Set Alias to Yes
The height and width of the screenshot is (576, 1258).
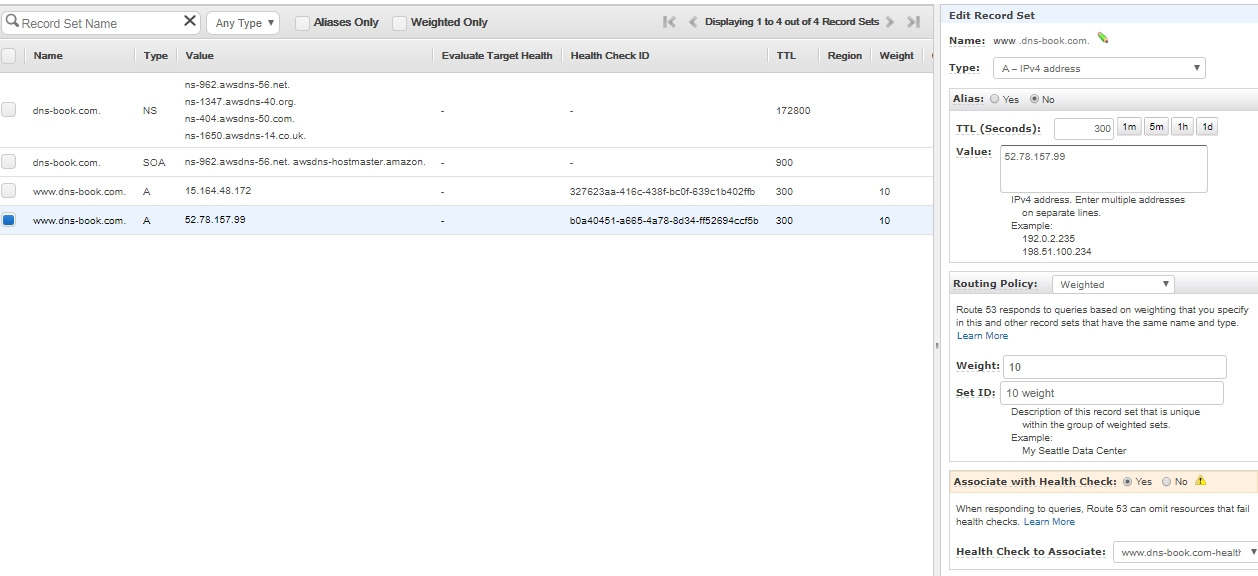tap(994, 99)
